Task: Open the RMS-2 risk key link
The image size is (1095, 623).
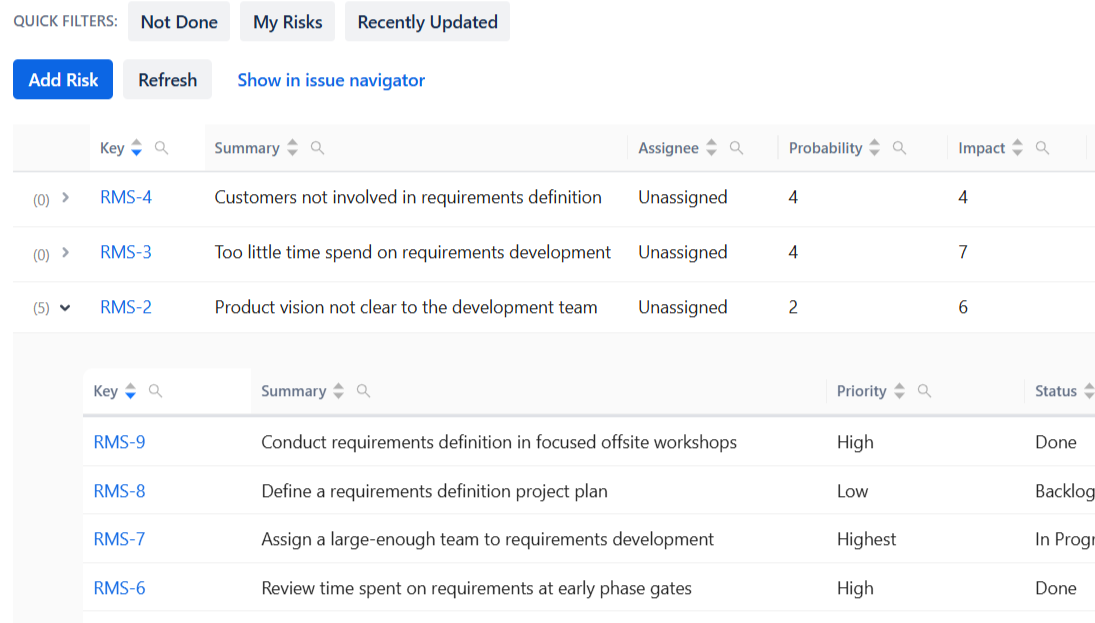Action: point(126,307)
